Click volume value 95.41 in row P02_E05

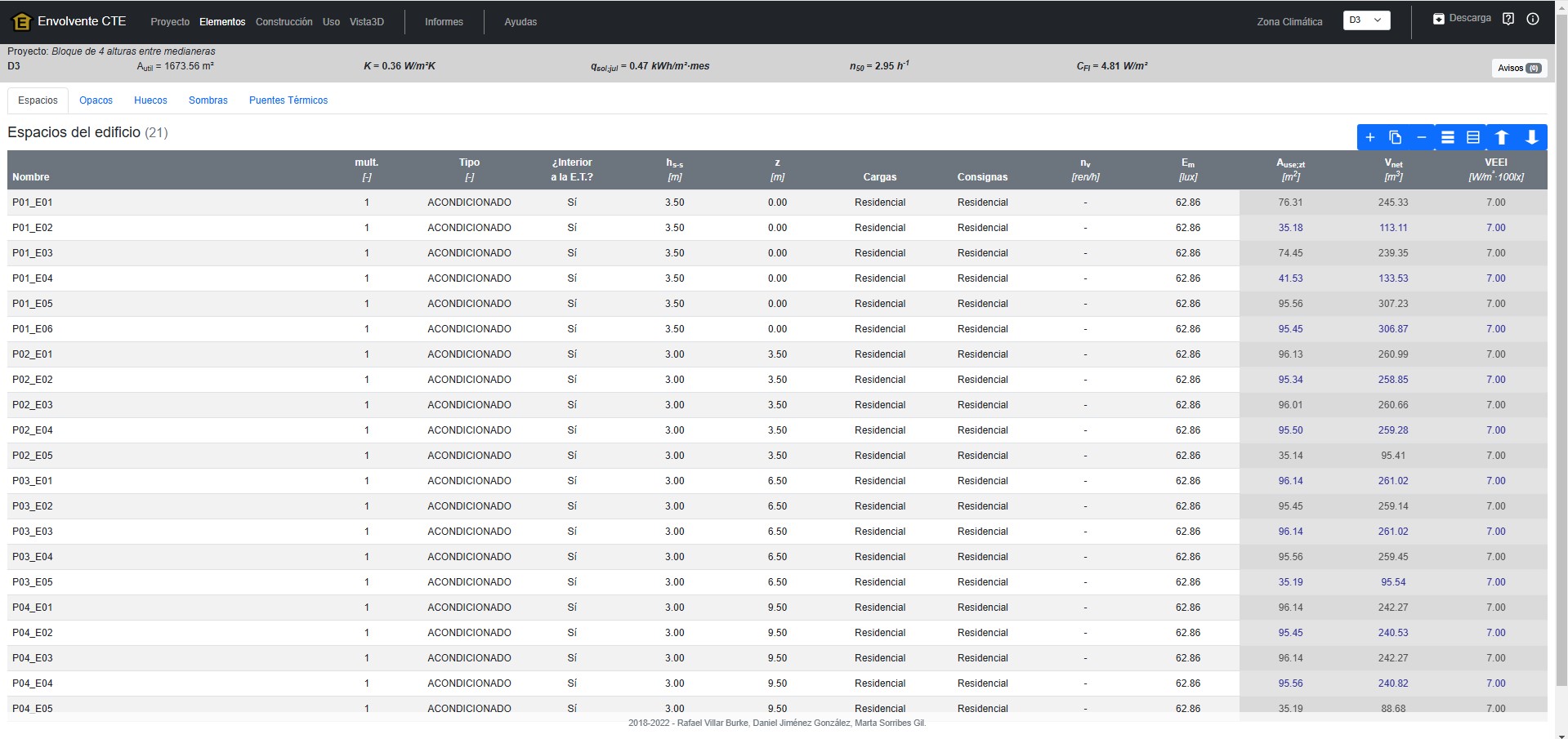click(1393, 456)
